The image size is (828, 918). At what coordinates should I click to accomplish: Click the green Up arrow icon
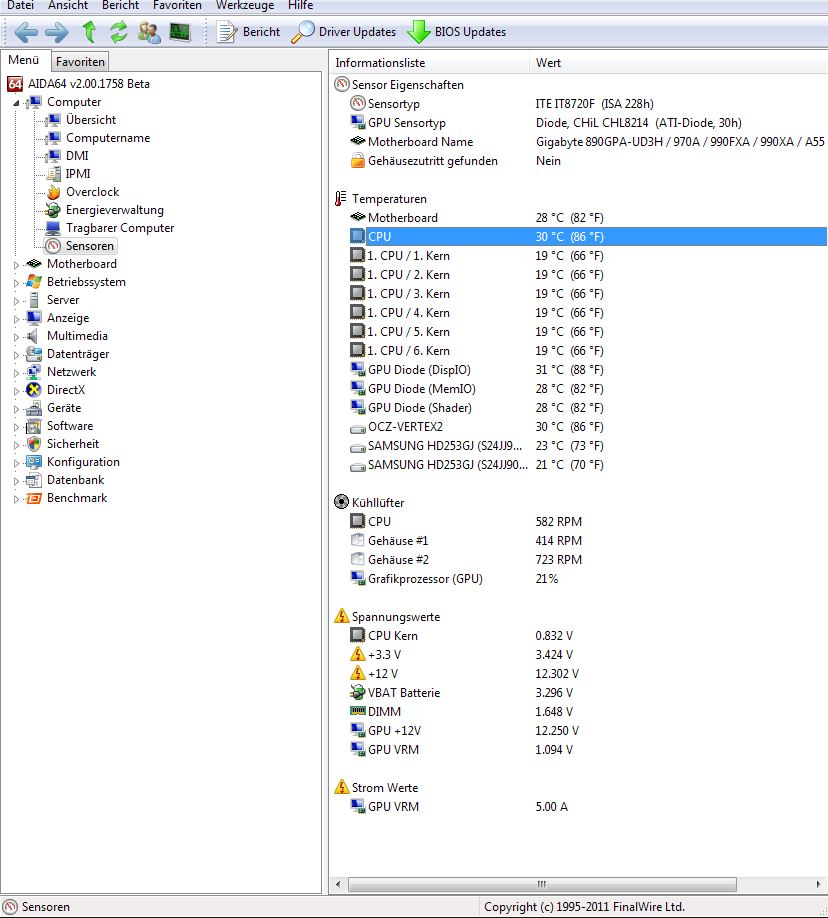(x=89, y=32)
